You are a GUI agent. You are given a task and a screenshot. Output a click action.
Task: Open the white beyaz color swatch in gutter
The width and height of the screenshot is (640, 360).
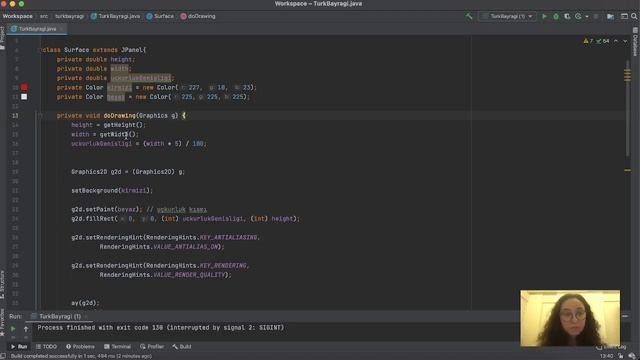click(24, 97)
